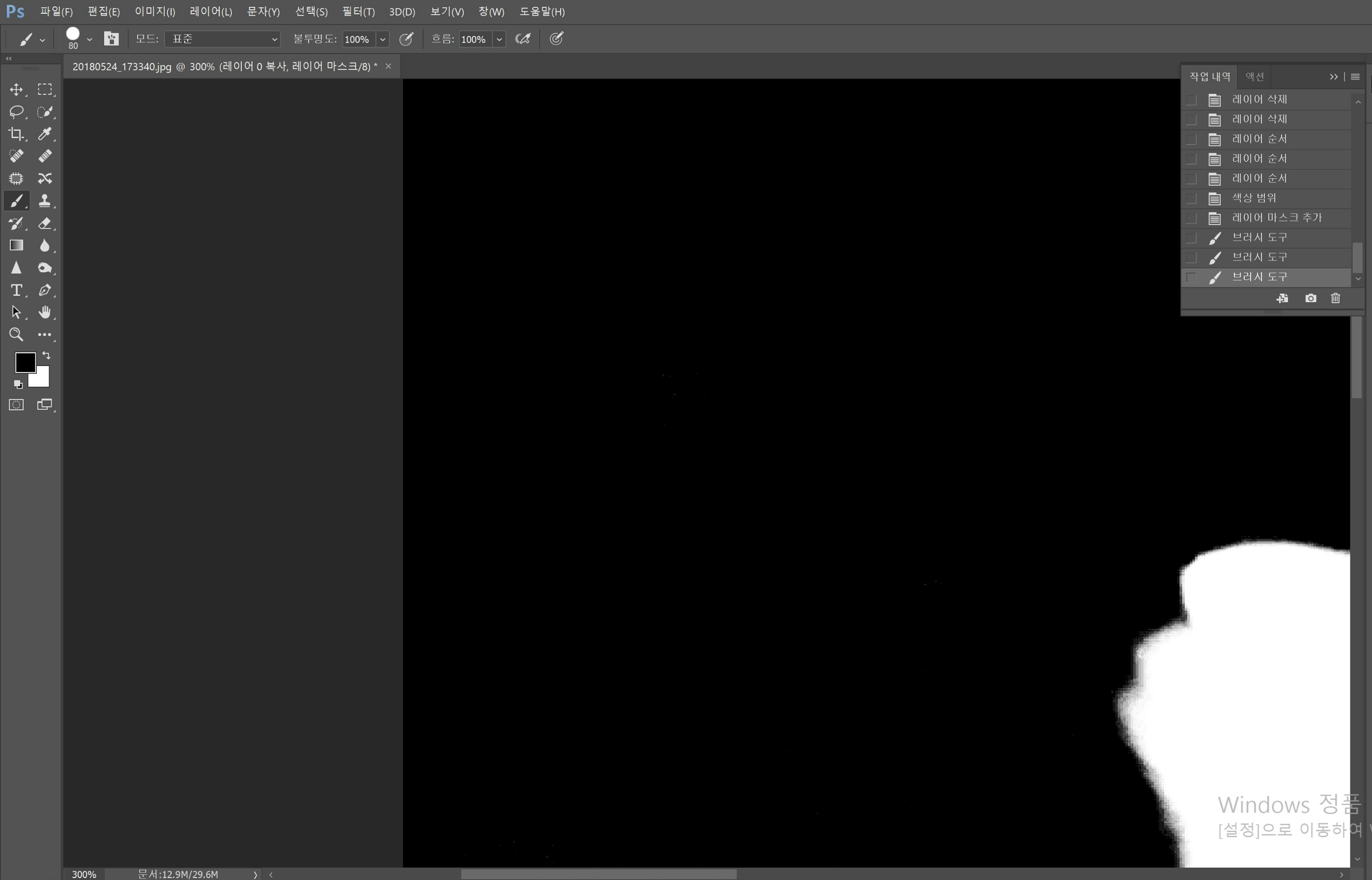Click the black foreground color swatch
This screenshot has width=1372, height=880.
click(25, 362)
